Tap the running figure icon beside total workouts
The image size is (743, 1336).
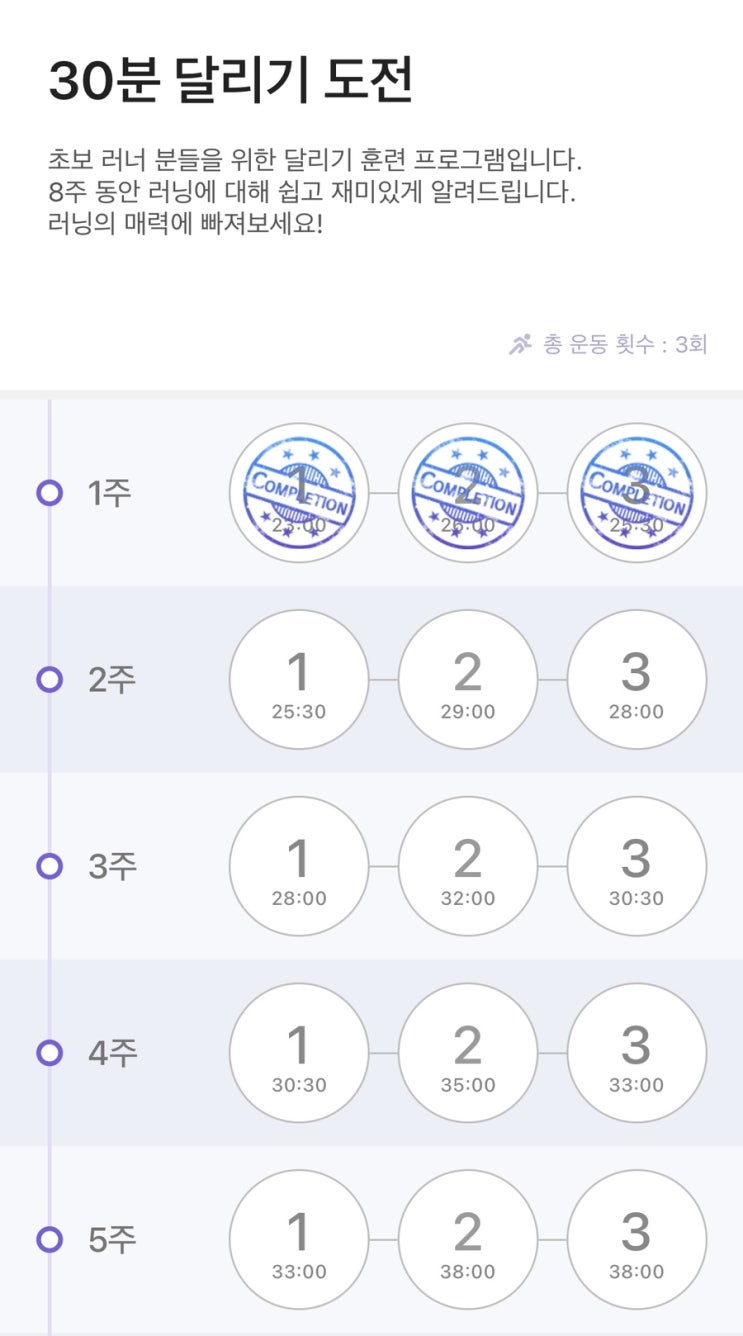pyautogui.click(x=520, y=345)
